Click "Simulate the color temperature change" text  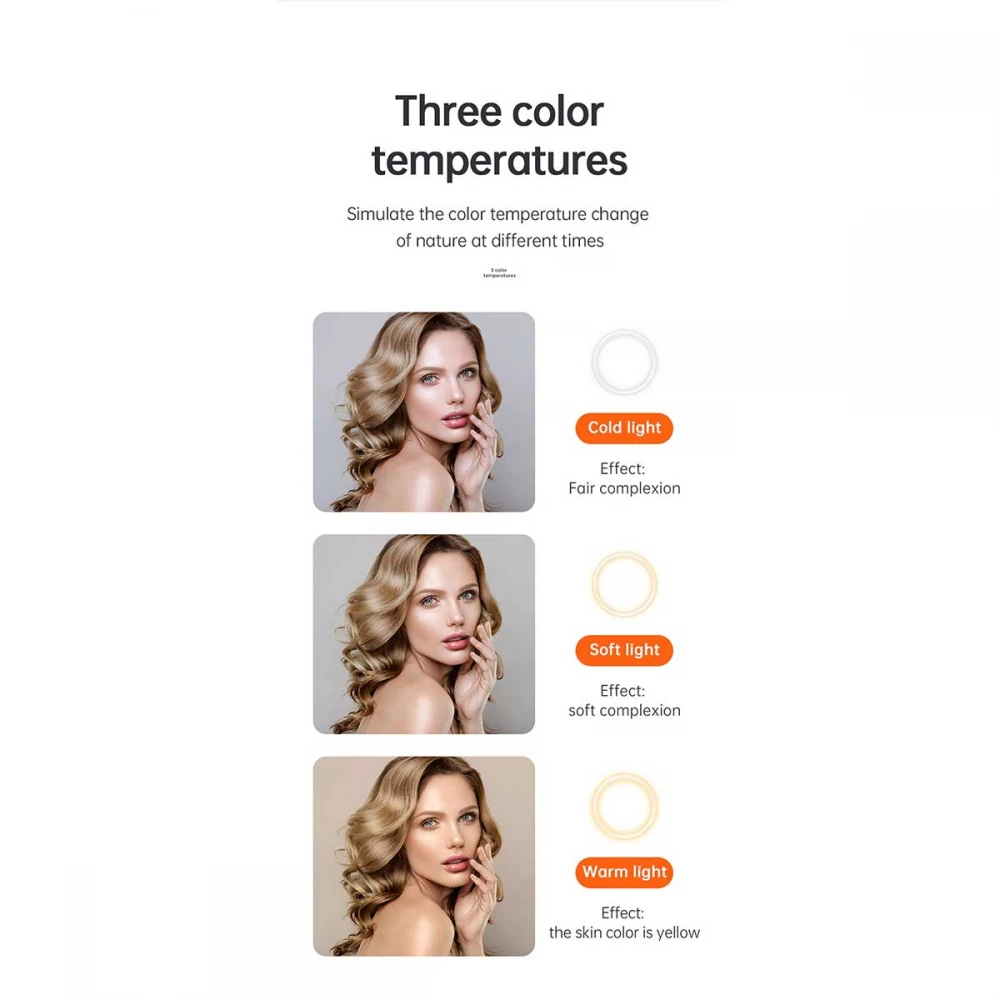tap(498, 214)
